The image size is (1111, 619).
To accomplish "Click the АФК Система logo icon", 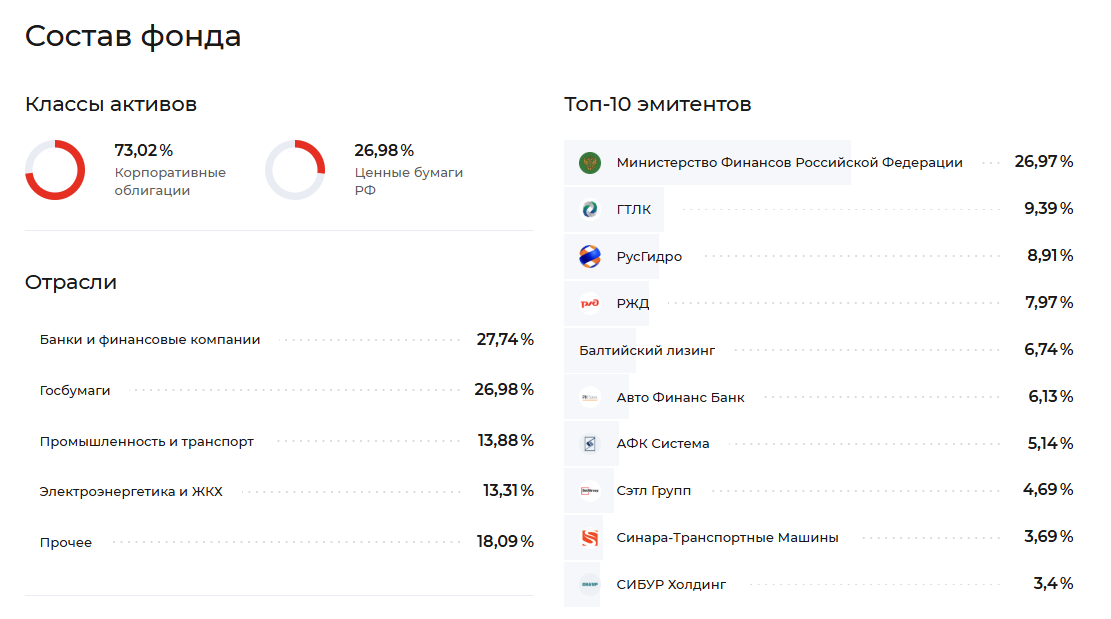I will (590, 444).
